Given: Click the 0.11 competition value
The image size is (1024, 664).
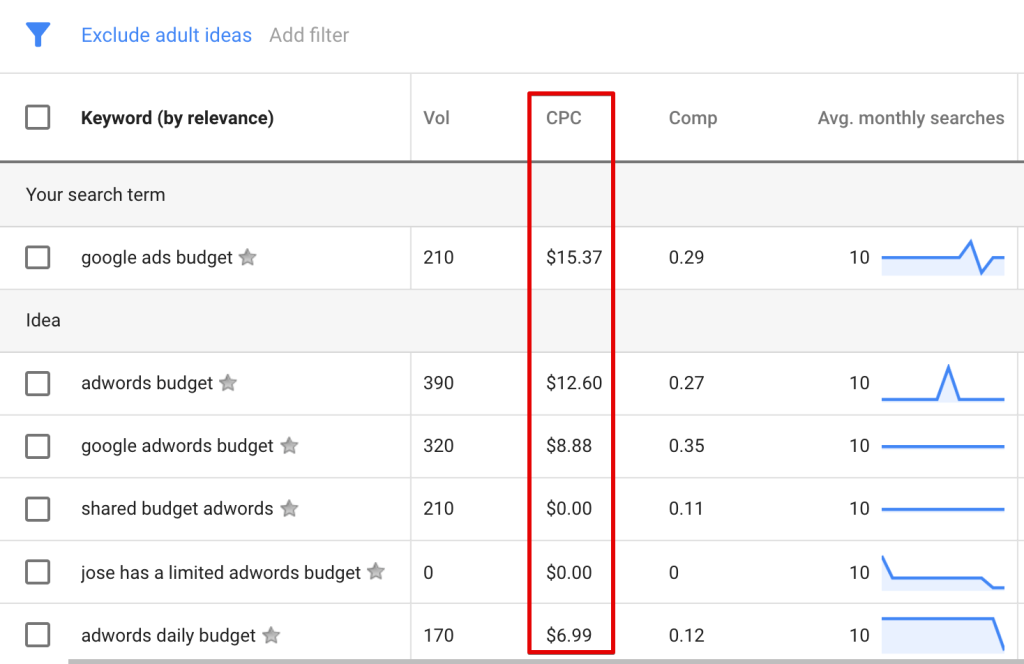Looking at the screenshot, I should [686, 509].
